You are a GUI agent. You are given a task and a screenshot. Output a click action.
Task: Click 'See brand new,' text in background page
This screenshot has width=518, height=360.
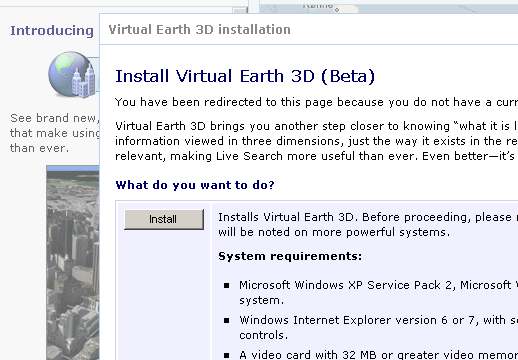pyautogui.click(x=55, y=118)
